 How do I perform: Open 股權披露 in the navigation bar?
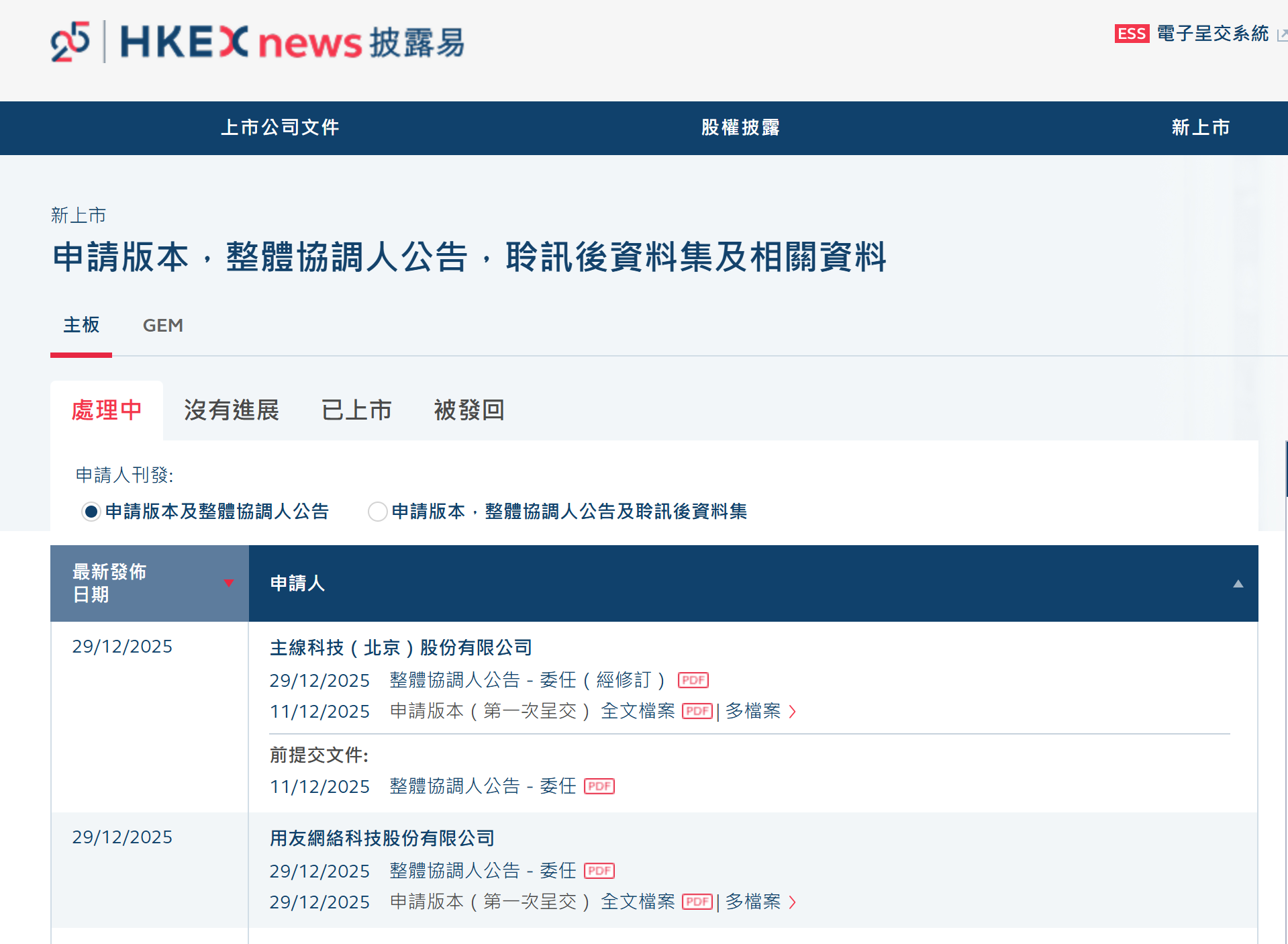pos(740,128)
